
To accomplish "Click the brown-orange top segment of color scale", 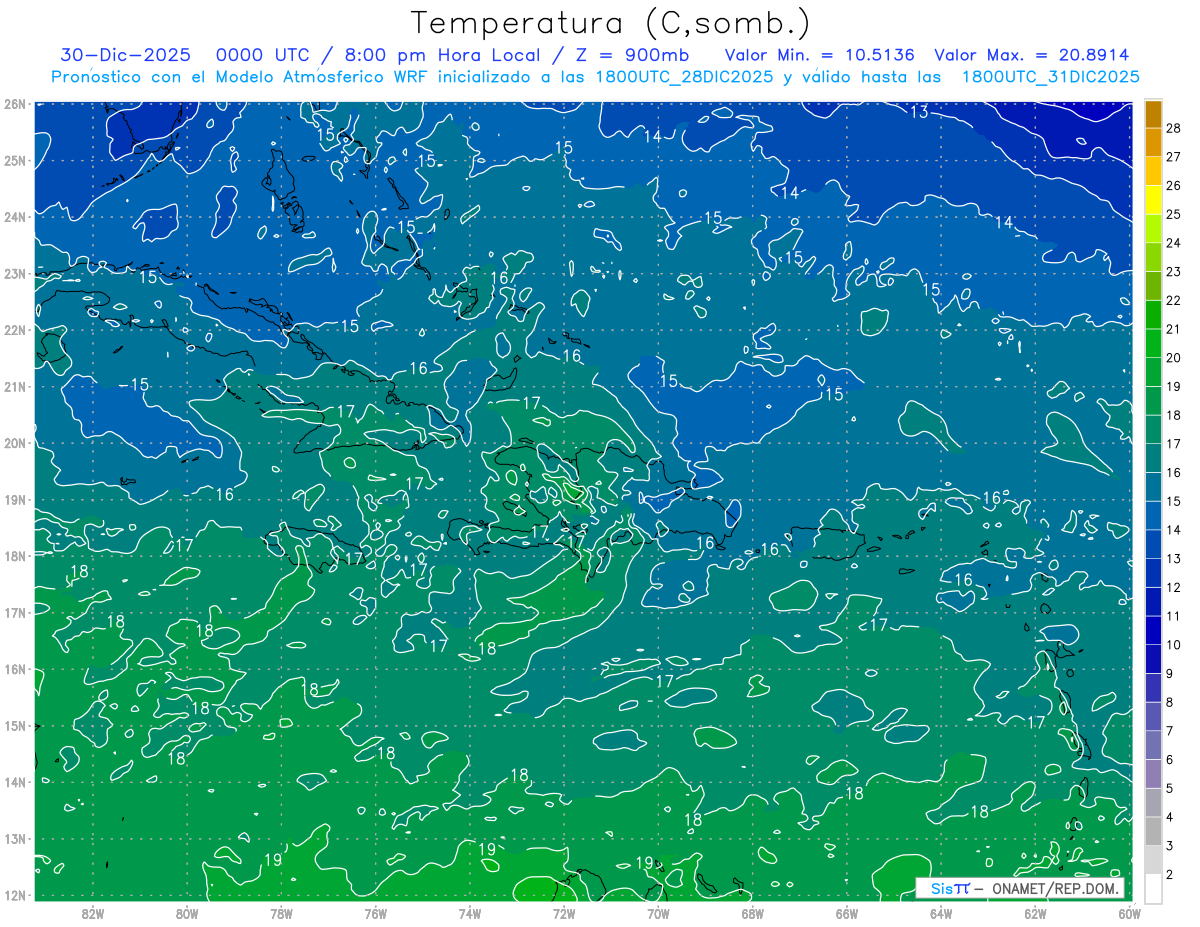I will pos(1153,115).
